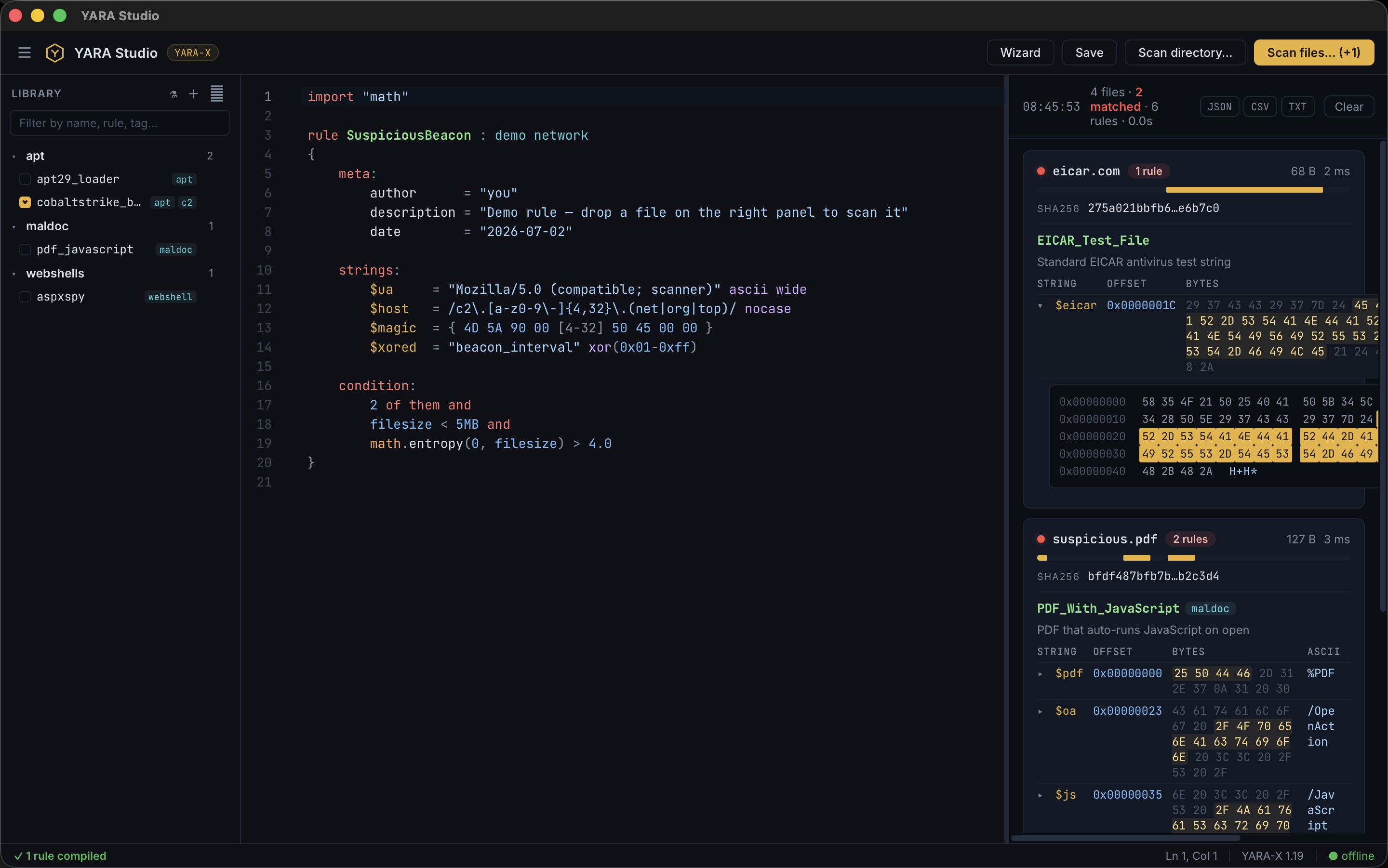Click the Scan files (+1) button

click(x=1313, y=53)
